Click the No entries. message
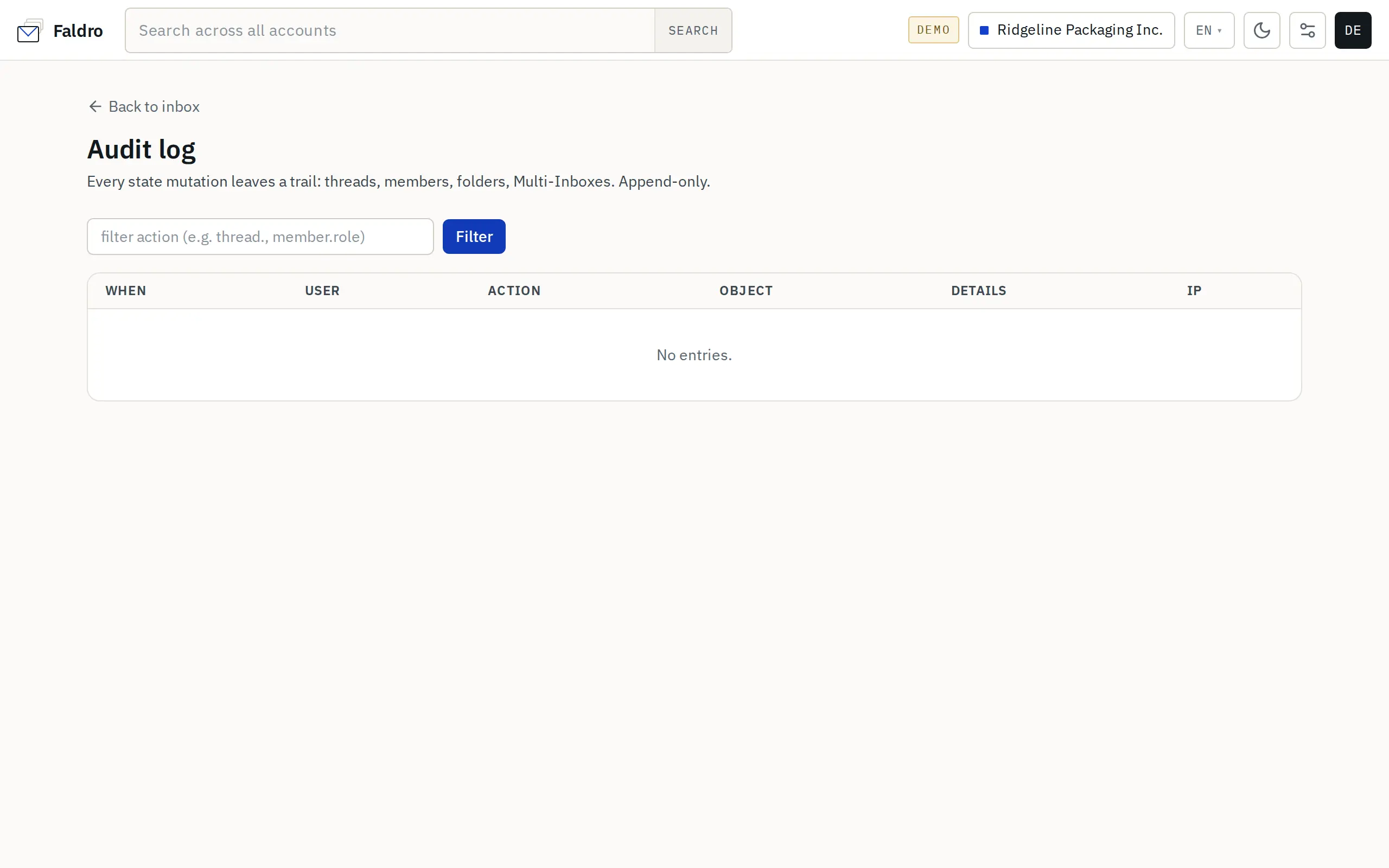The height and width of the screenshot is (868, 1389). 694,355
